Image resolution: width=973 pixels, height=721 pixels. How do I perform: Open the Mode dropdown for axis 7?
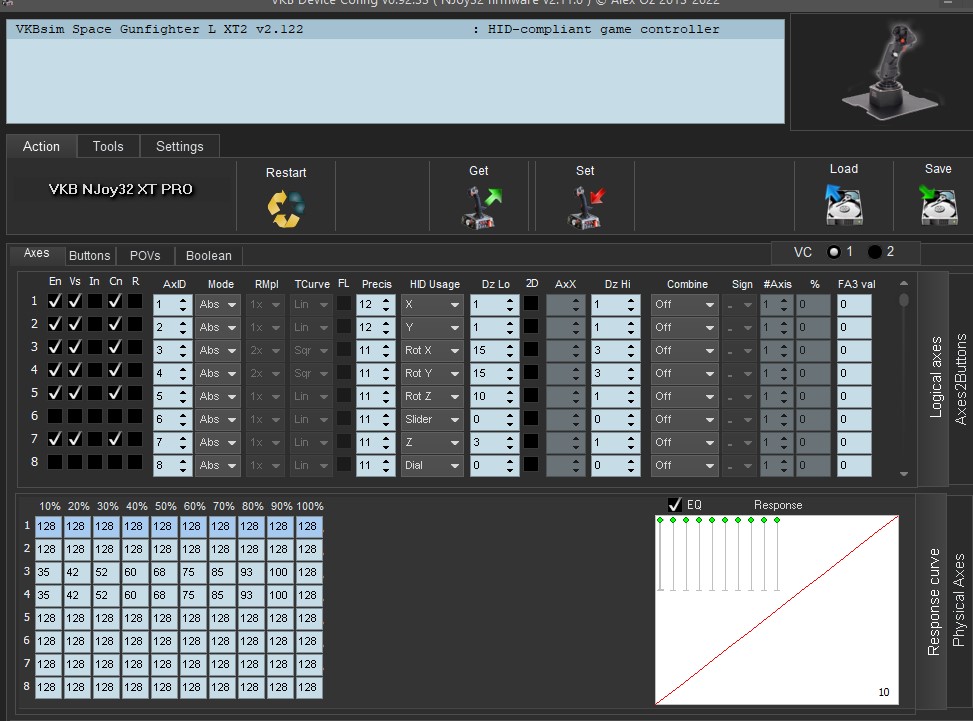[218, 442]
